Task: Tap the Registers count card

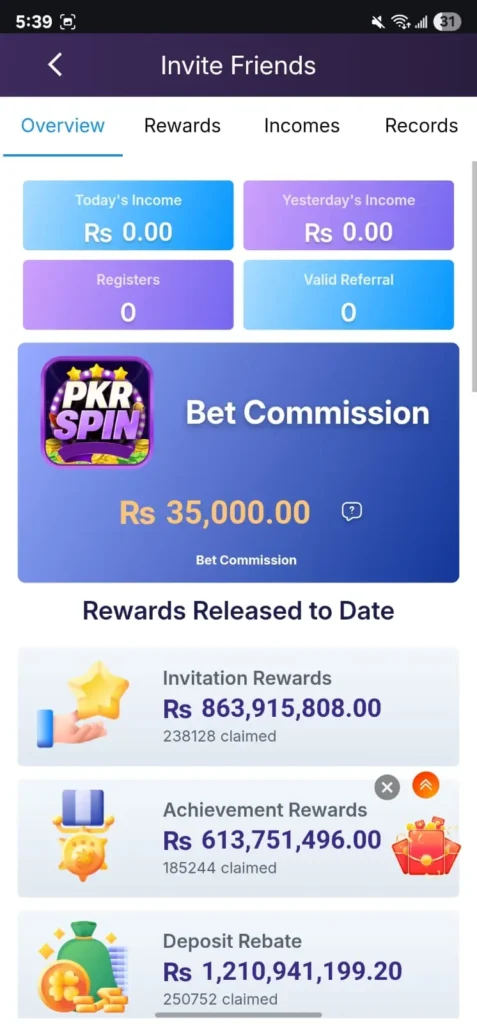Action: [x=128, y=295]
